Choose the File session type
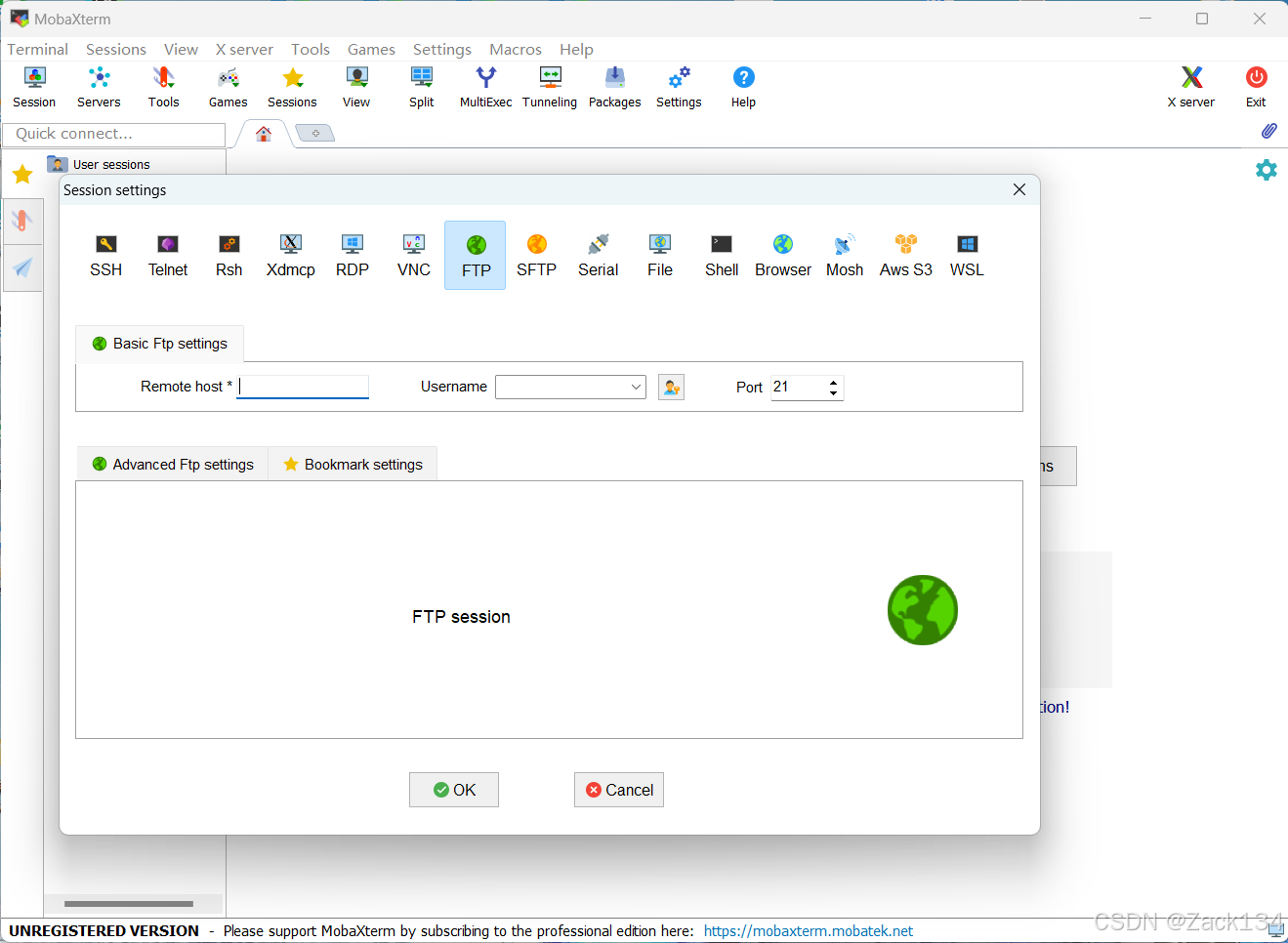Viewport: 1288px width, 943px height. click(x=660, y=256)
